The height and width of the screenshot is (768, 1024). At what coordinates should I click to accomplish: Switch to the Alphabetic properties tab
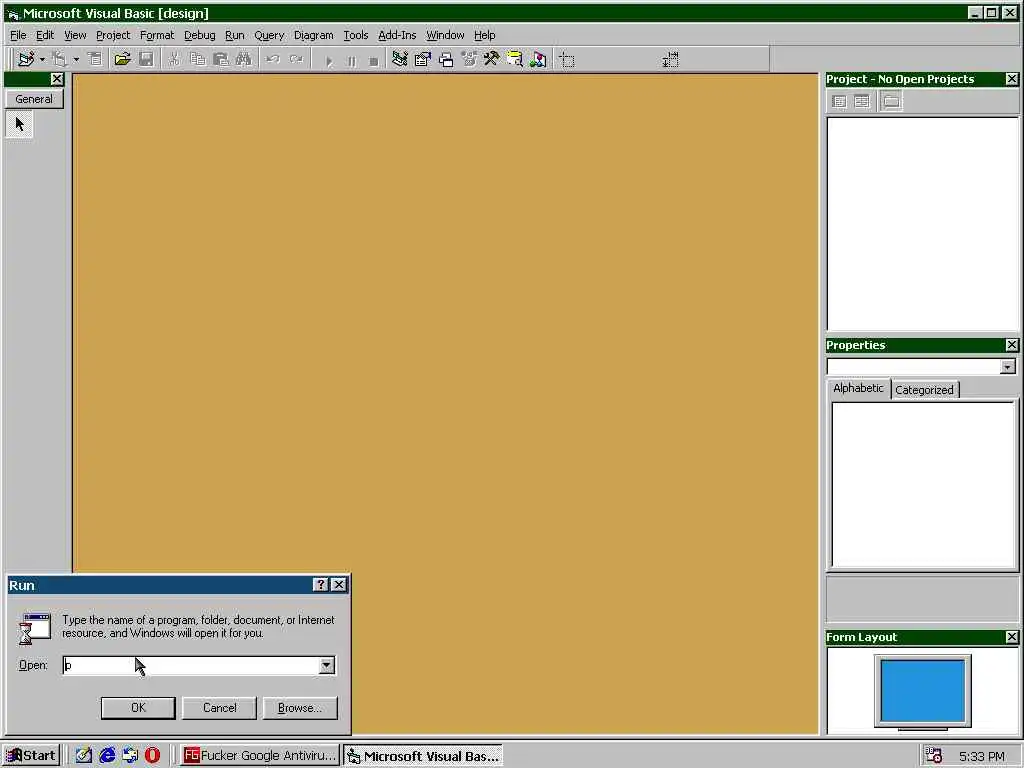[858, 388]
